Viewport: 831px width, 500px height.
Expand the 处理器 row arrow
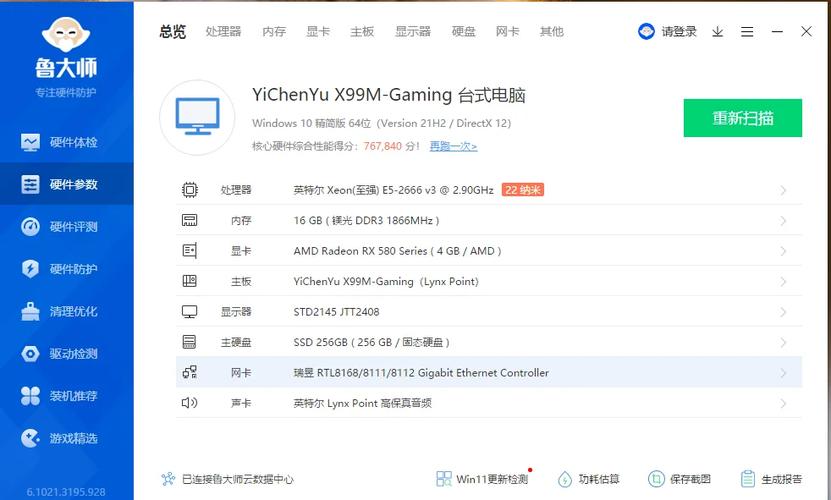(783, 190)
